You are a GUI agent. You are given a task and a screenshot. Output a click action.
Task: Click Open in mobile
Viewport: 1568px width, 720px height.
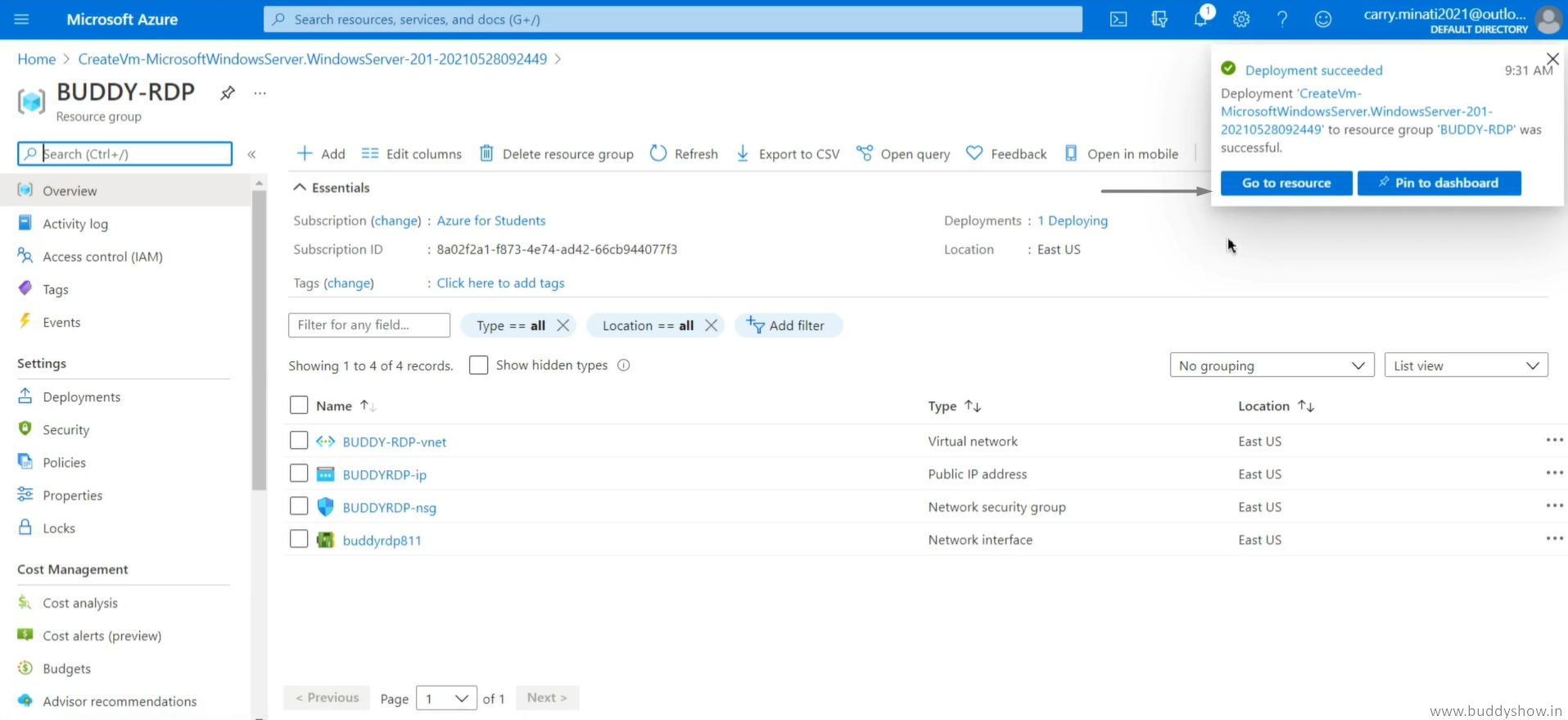(1121, 154)
